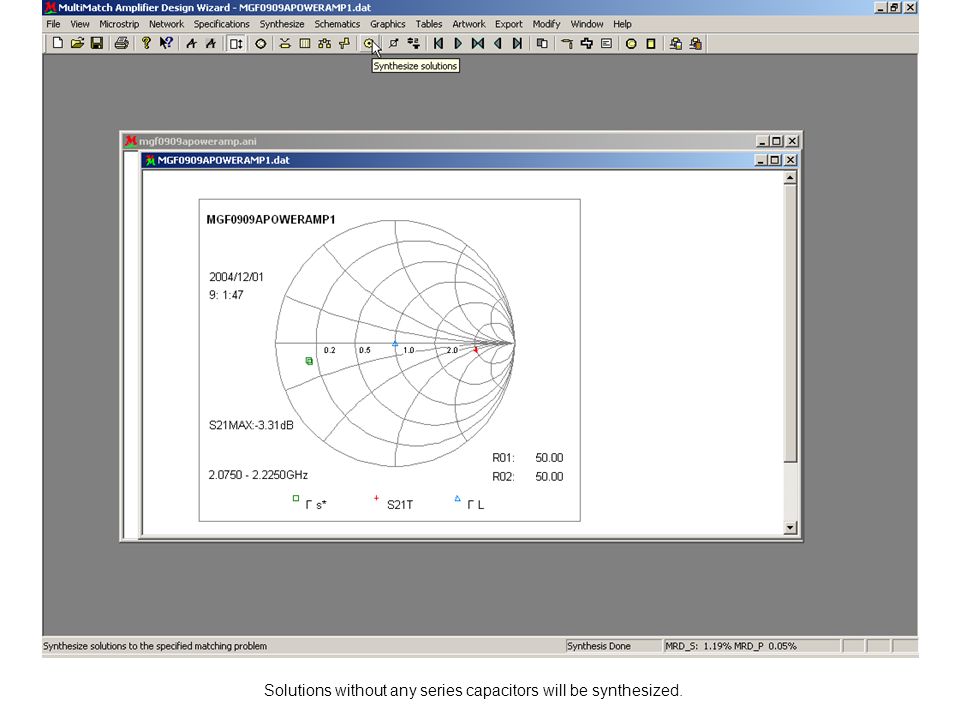Click the last lock toolbar icon

click(x=696, y=43)
